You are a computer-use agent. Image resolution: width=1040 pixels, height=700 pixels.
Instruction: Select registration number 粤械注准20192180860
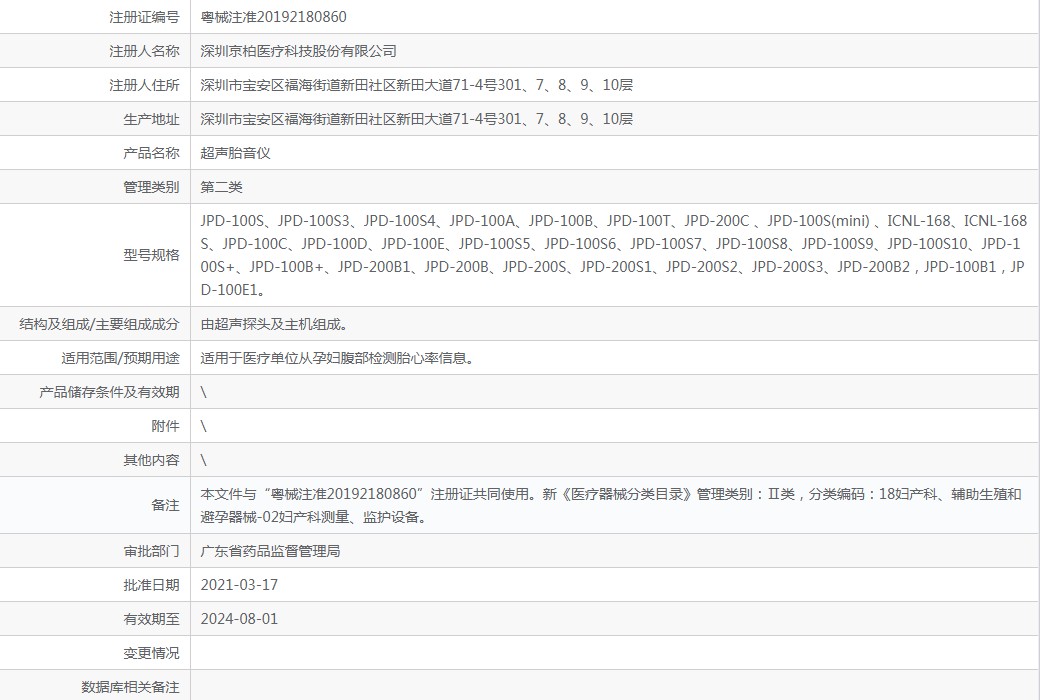(273, 17)
